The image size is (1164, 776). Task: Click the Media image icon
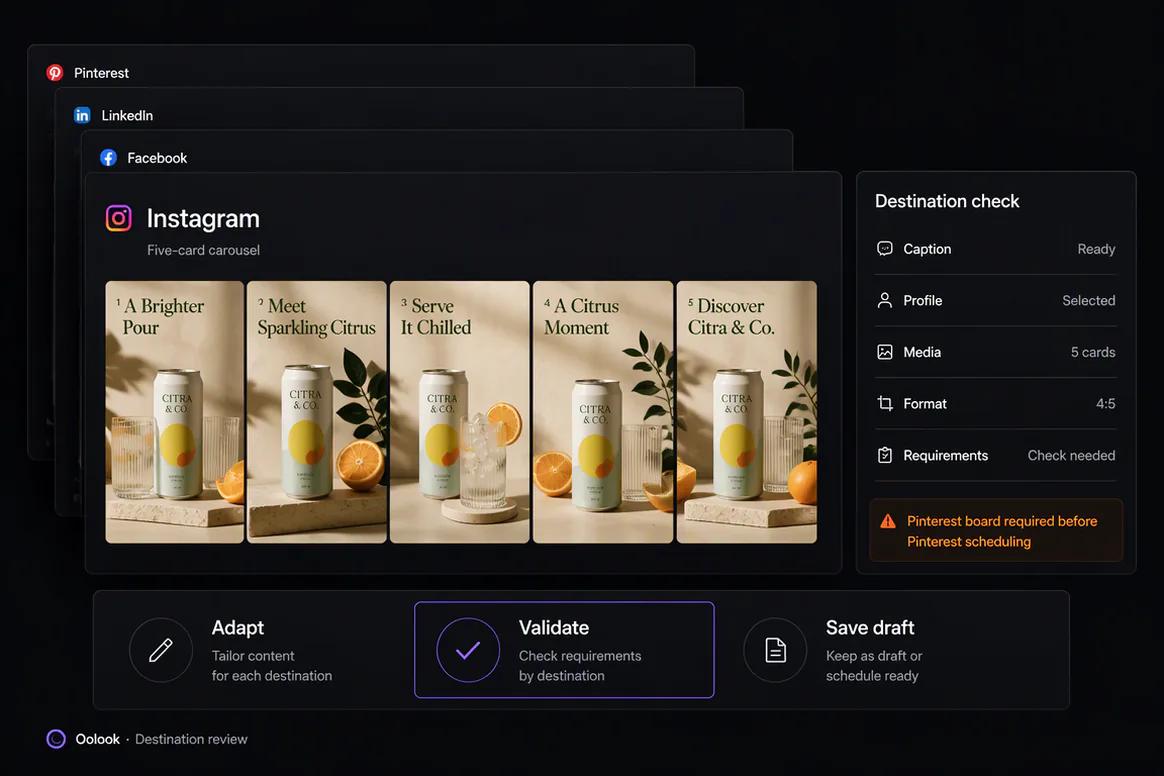click(x=885, y=352)
